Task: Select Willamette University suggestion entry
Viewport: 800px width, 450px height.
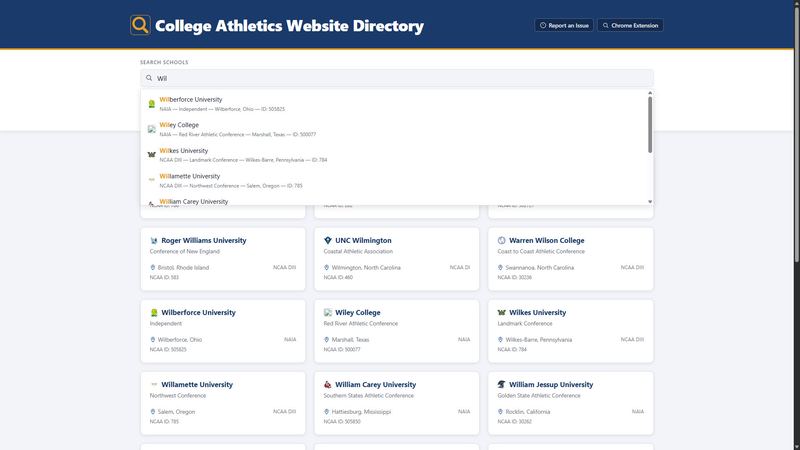Action: [x=394, y=181]
